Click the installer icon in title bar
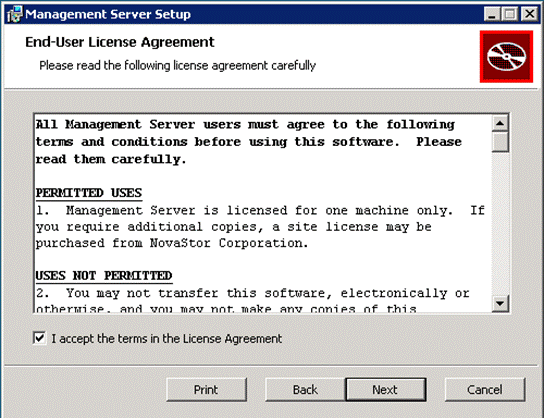The image size is (544, 418). [x=15, y=14]
